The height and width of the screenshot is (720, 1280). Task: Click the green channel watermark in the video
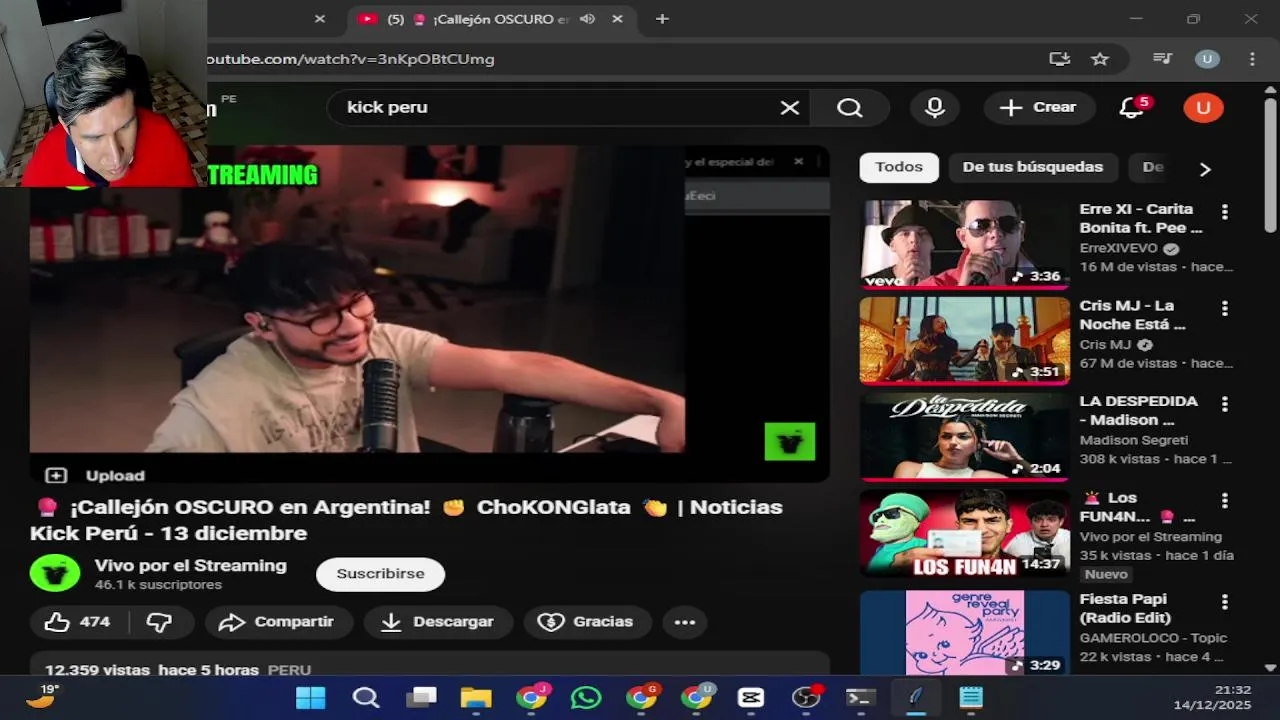click(790, 441)
